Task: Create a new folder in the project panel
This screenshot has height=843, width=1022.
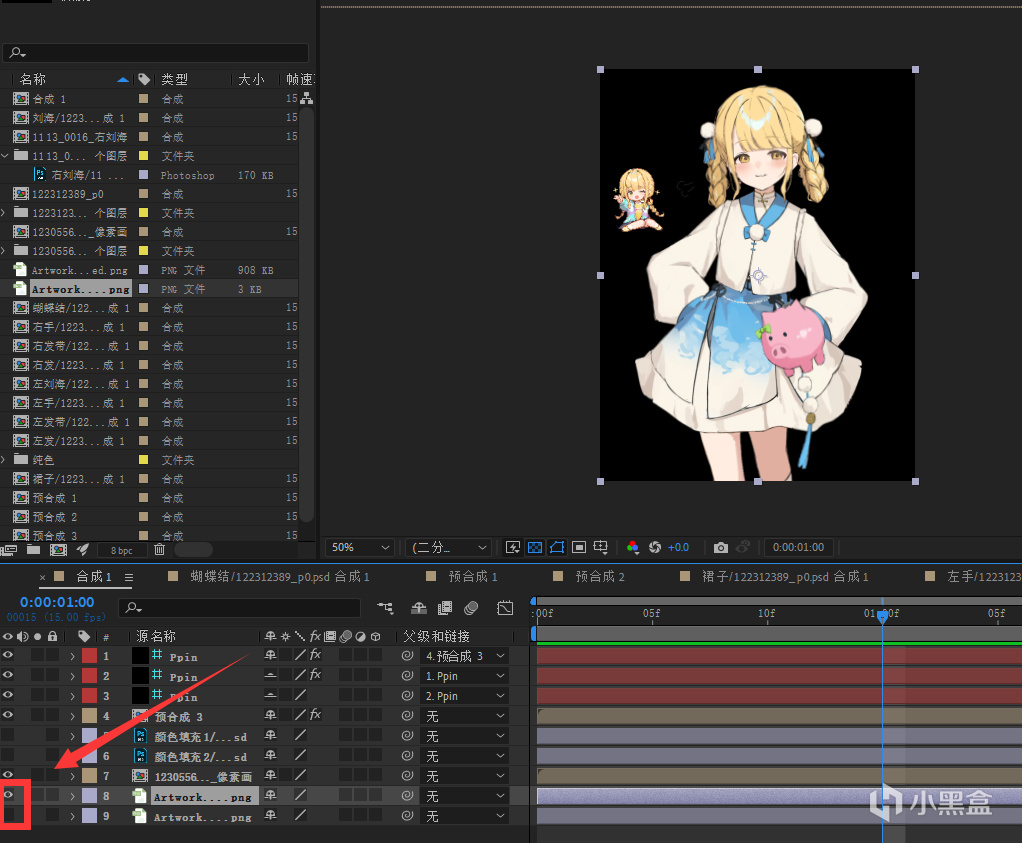Action: coord(33,550)
